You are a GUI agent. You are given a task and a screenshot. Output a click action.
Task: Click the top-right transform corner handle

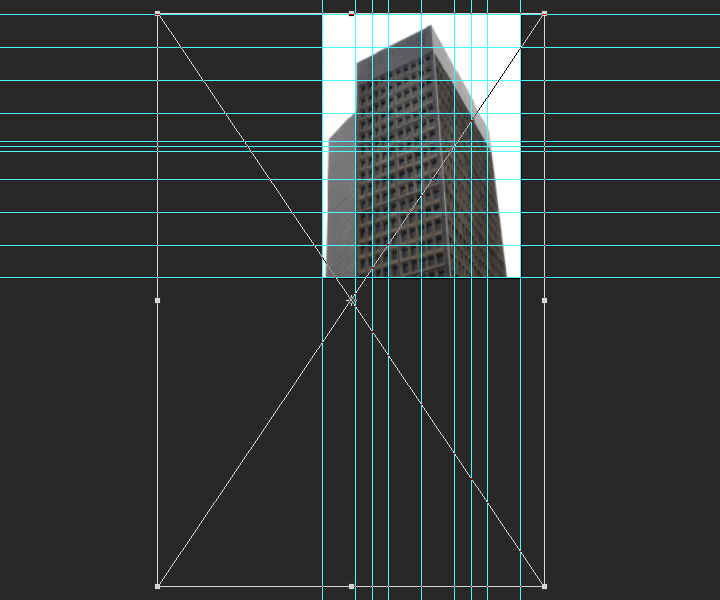pyautogui.click(x=544, y=14)
